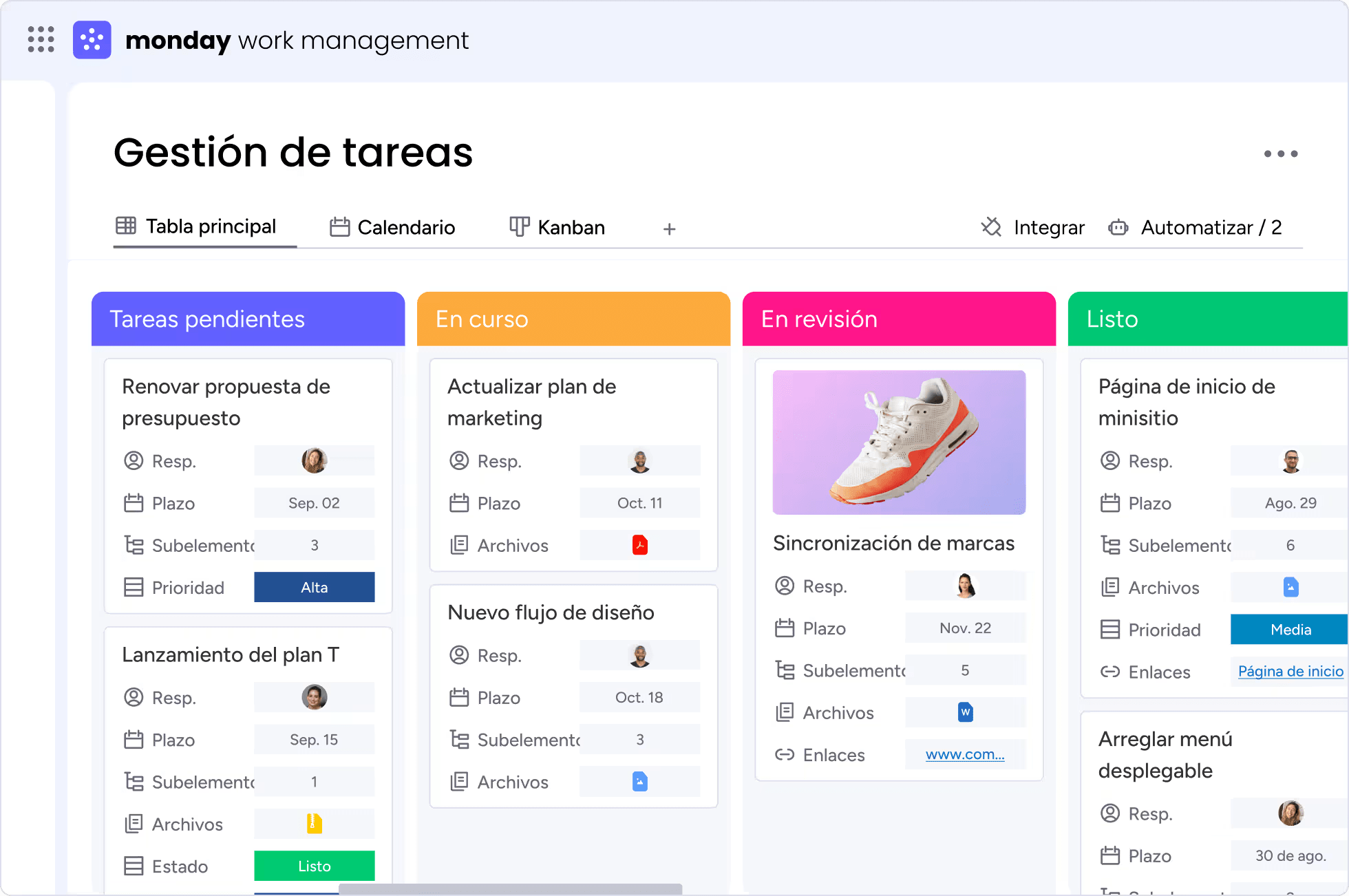Screen dimensions: 1349x896
Task: Click the Calendario calendar icon
Action: pyautogui.click(x=339, y=226)
